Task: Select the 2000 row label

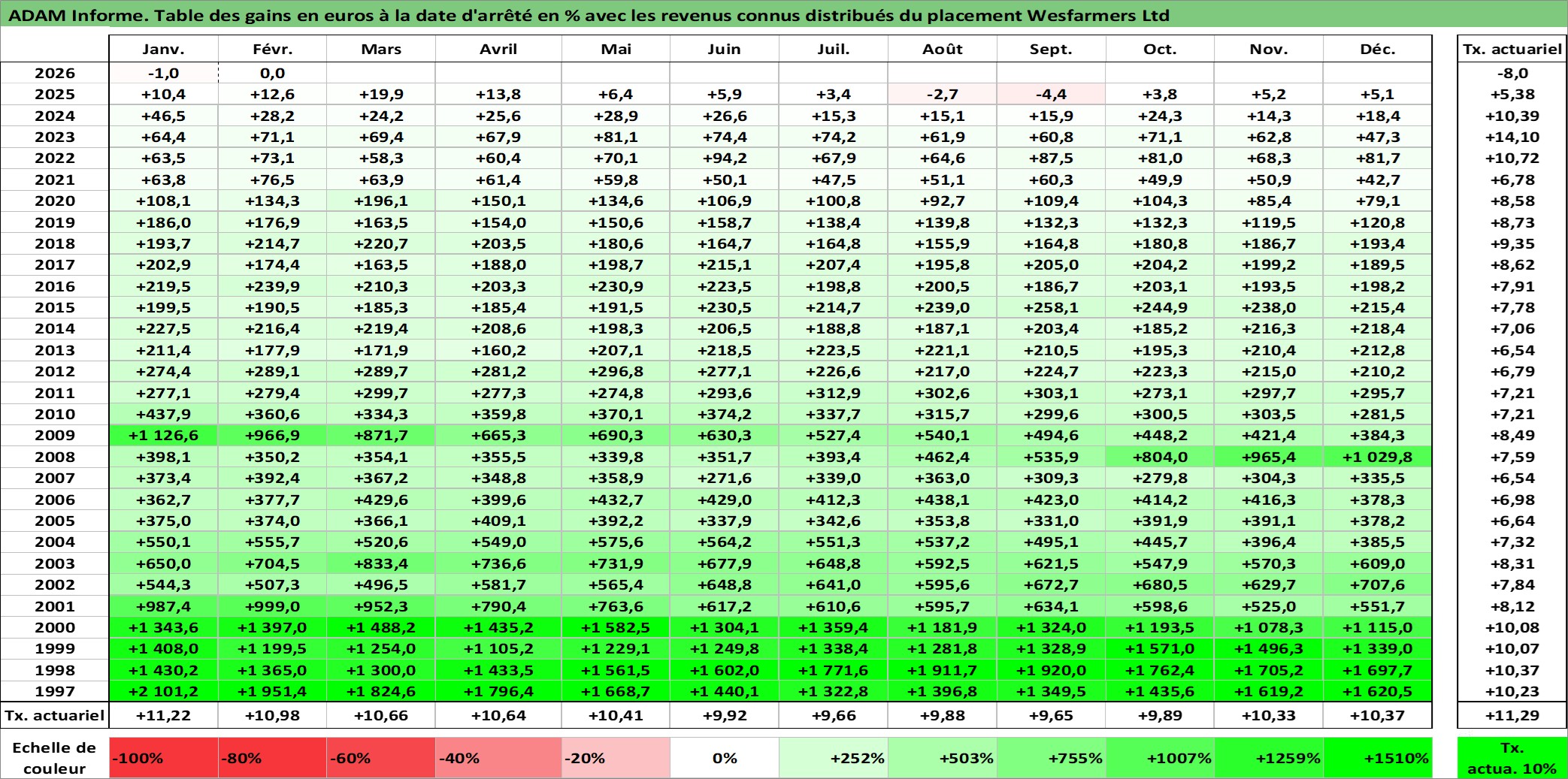Action: point(55,627)
